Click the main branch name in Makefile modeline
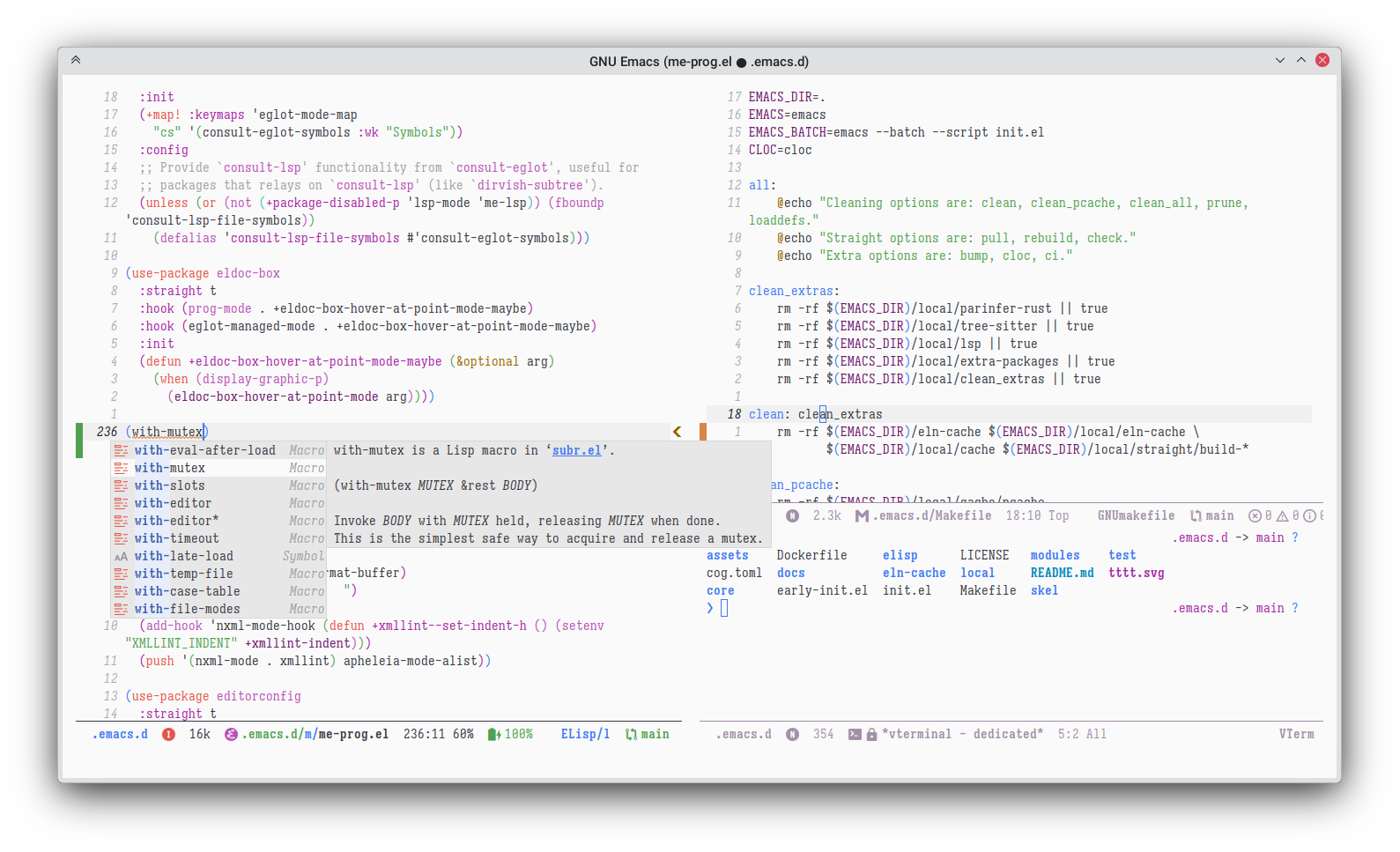Image resolution: width=1400 pixels, height=852 pixels. click(x=1219, y=515)
